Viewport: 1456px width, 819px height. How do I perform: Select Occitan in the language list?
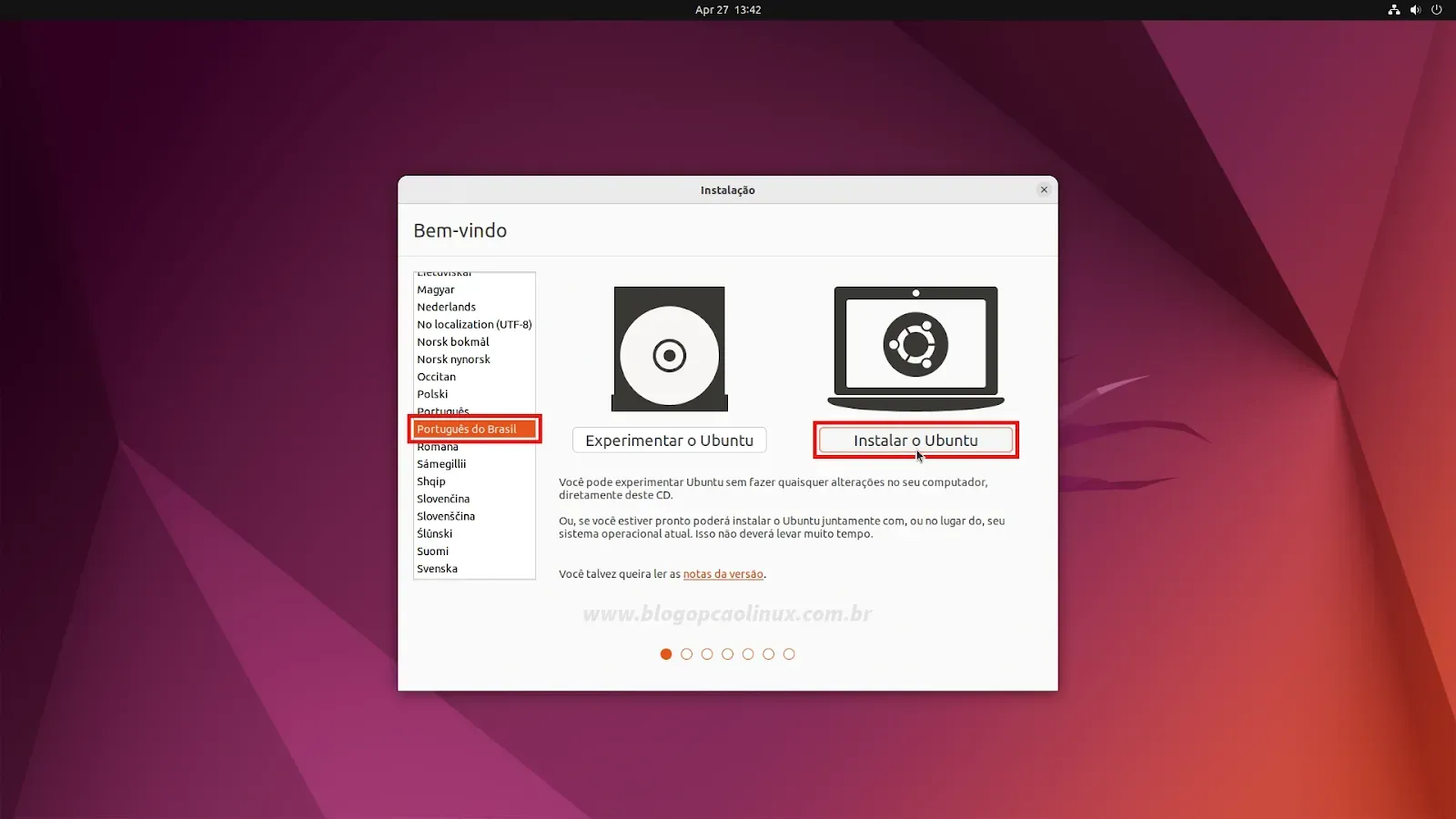click(x=474, y=377)
